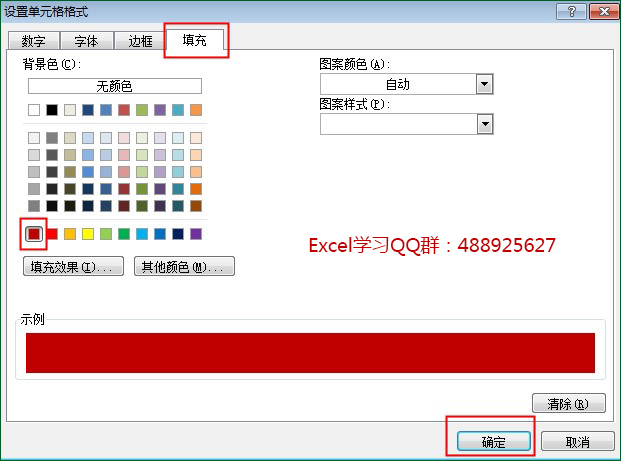Switch to the 数字 tab
Viewport: 621px width, 461px height.
click(x=34, y=41)
